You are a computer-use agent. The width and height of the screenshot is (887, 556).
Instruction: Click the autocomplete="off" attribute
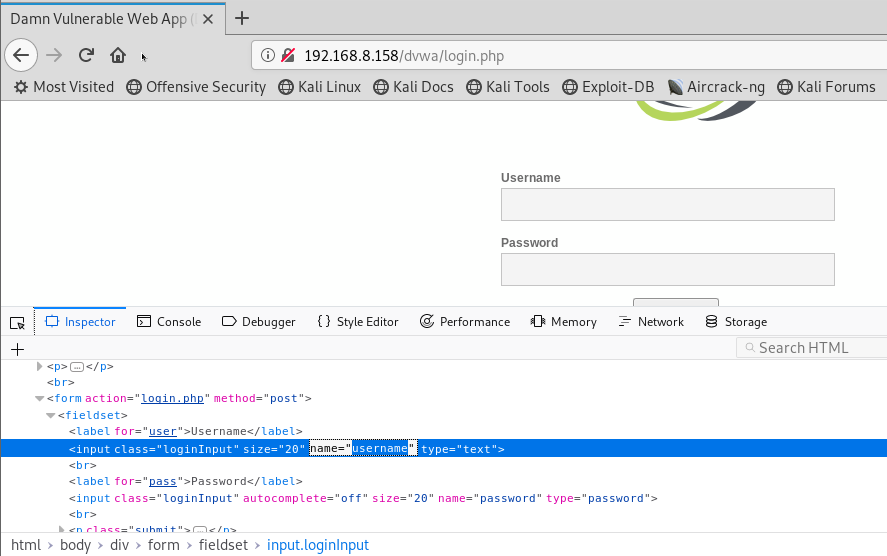point(305,498)
